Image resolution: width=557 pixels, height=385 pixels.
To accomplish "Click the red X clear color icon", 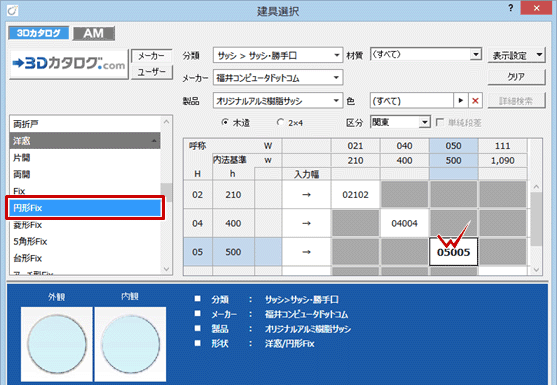I will point(475,101).
